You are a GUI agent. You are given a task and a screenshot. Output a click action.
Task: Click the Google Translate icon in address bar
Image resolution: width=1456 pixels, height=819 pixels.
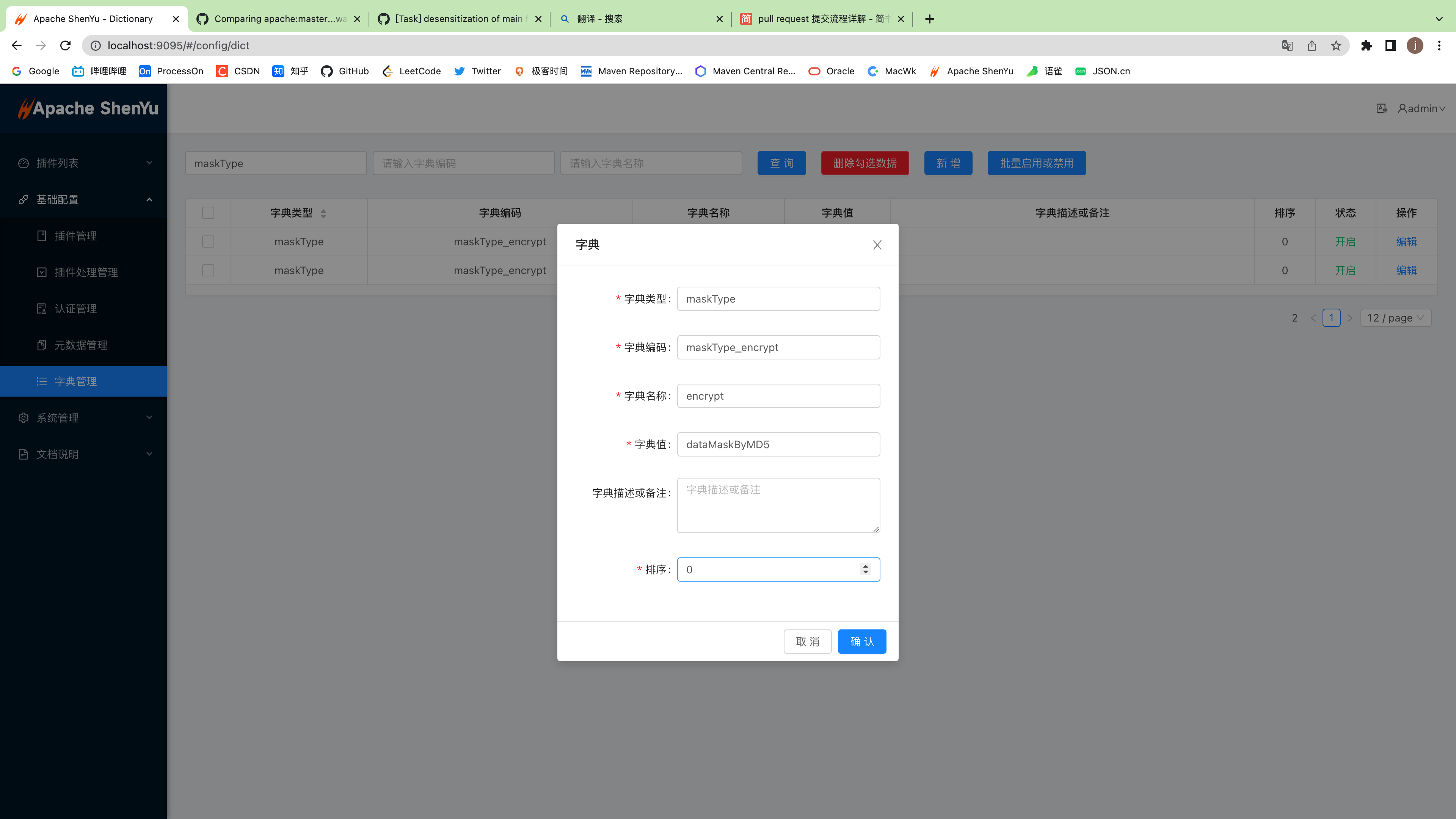click(1287, 46)
